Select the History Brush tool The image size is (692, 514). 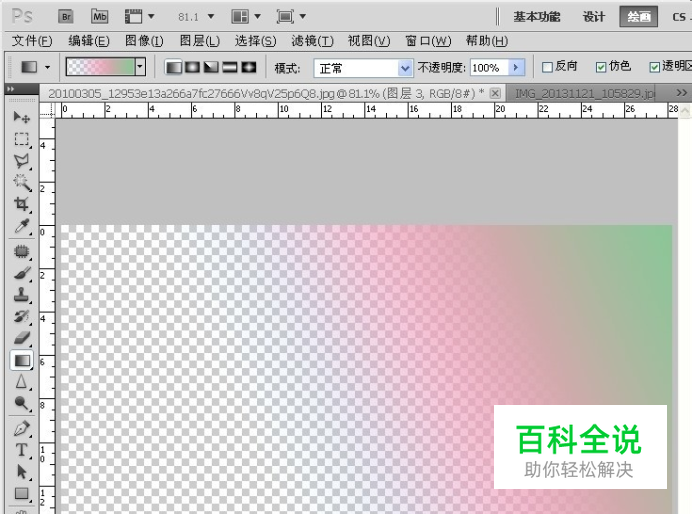click(x=22, y=316)
